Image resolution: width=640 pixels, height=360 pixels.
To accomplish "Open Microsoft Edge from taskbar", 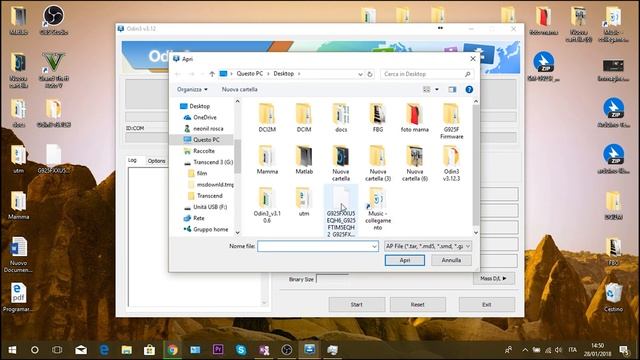I will pyautogui.click(x=104, y=350).
